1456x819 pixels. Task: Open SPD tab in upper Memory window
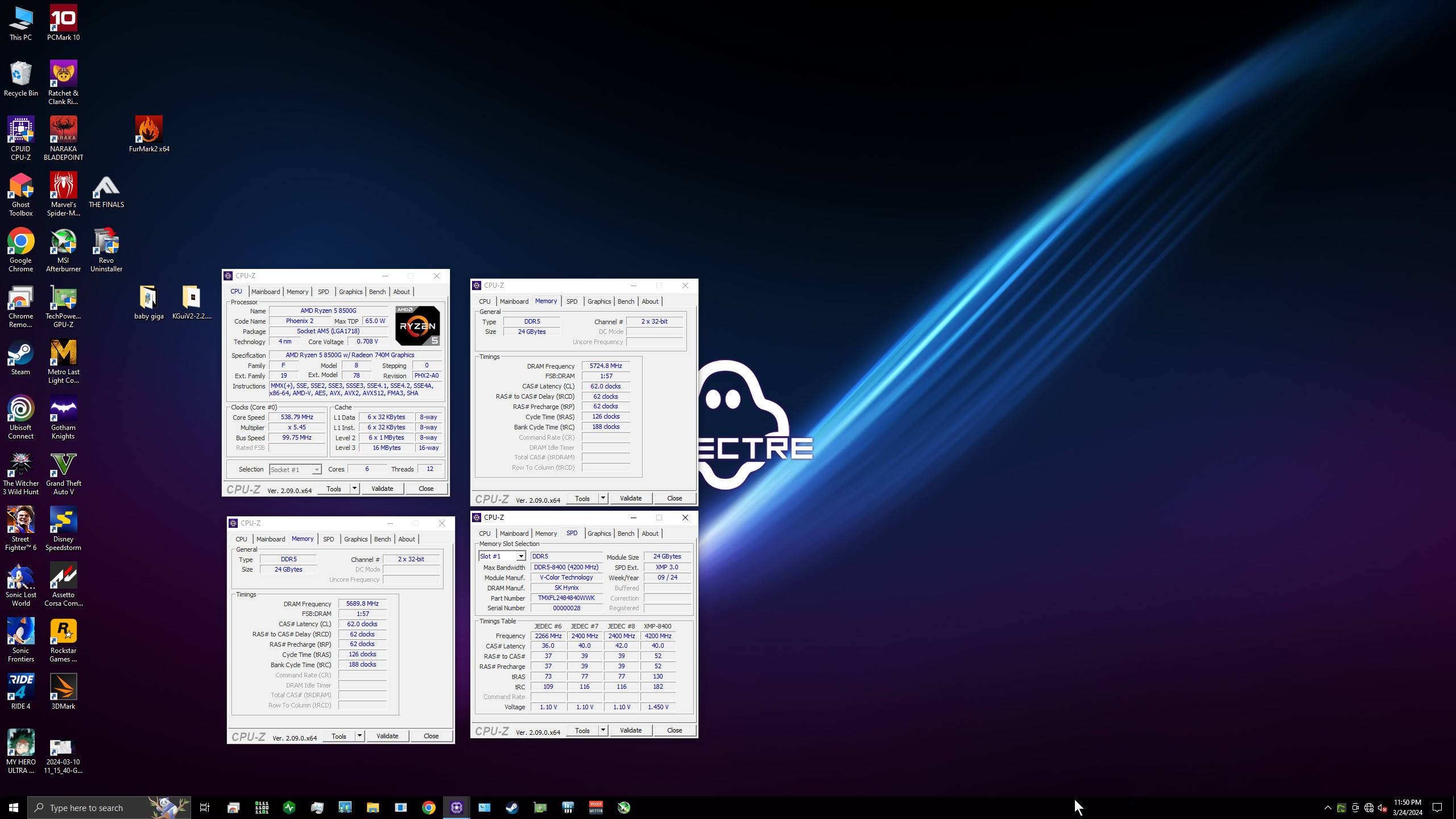[572, 301]
